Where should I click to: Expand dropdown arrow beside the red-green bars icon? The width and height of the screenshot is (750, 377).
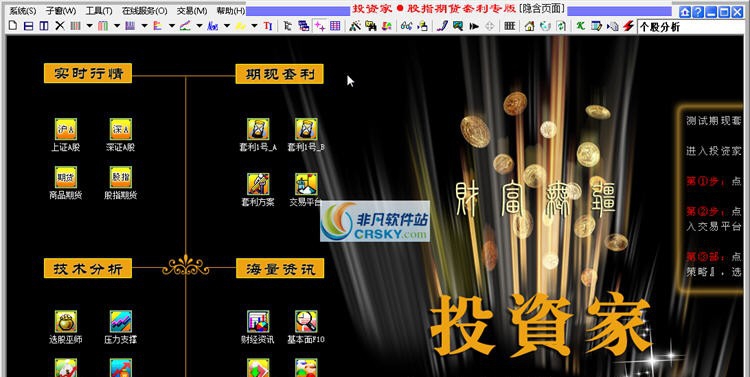point(117,26)
